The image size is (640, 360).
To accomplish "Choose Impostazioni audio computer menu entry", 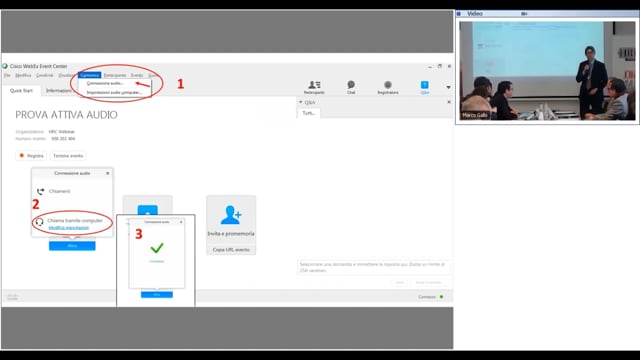I will click(114, 93).
